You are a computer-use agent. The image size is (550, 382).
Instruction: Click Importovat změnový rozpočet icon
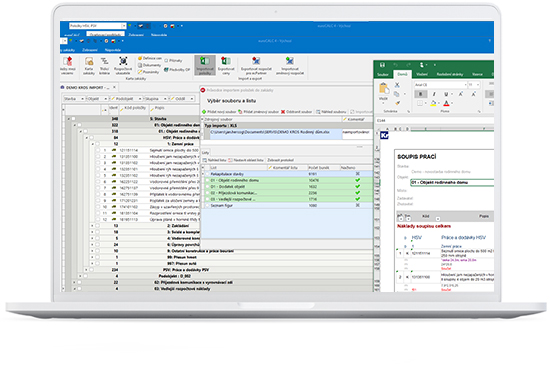click(x=290, y=65)
